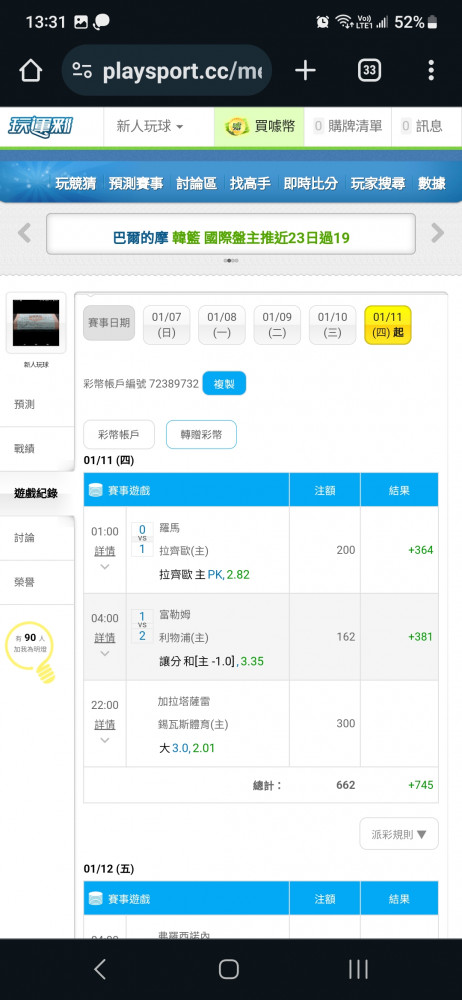Click the 轉贈彩幣 button
This screenshot has width=462, height=1000.
click(201, 435)
